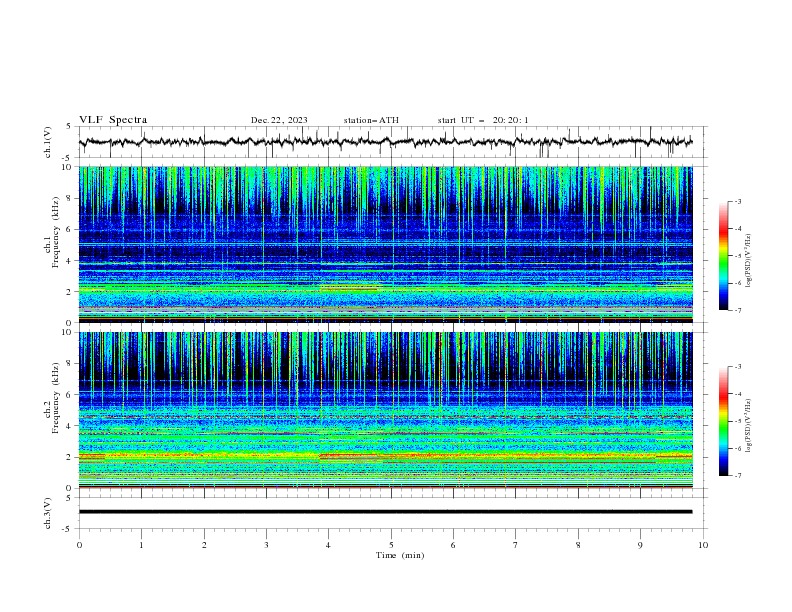Click time axis tick label '4'
This screenshot has height=612, width=792.
click(x=328, y=545)
